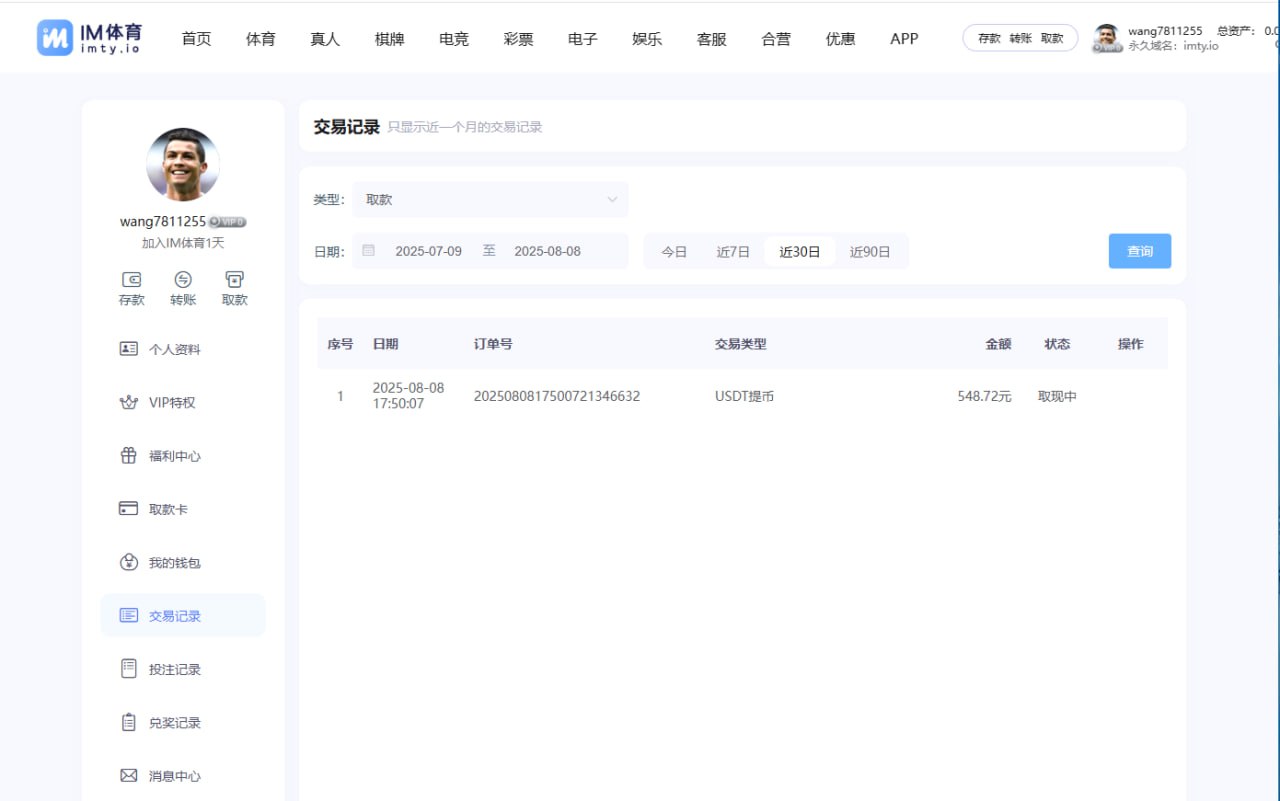Click the IM体育 logo in header
Image resolution: width=1280 pixels, height=801 pixels.
pos(89,38)
